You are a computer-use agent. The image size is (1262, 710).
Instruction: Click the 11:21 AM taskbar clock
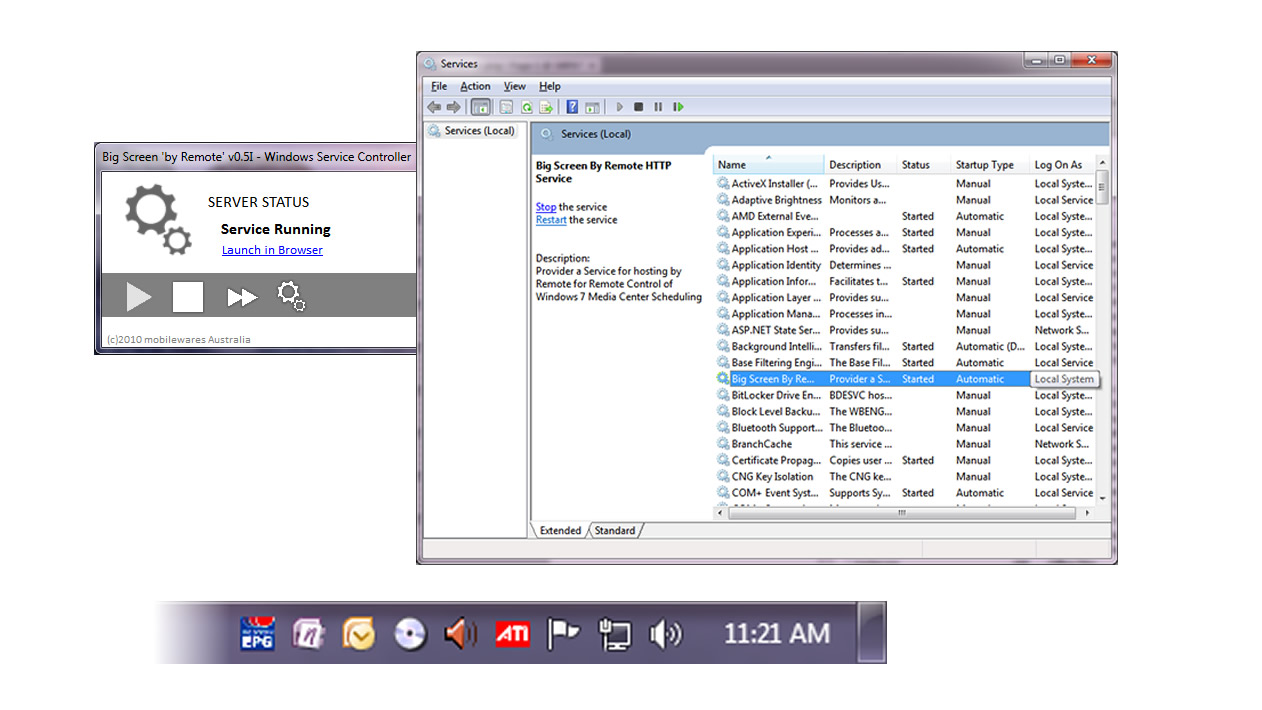point(777,633)
